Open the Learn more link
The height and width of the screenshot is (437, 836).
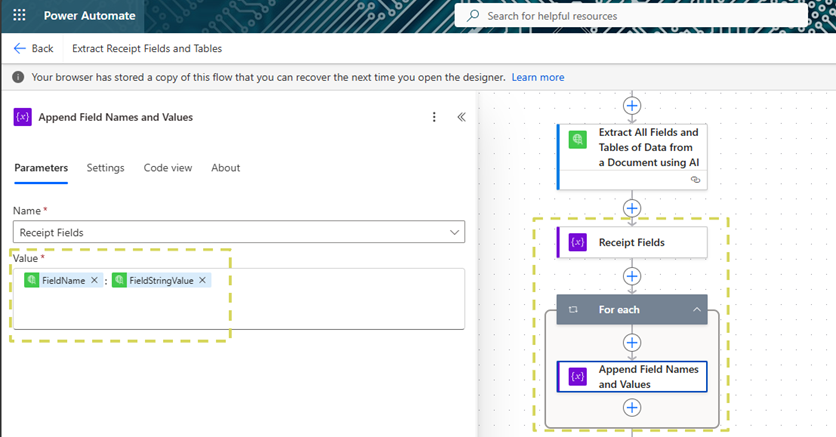pyautogui.click(x=537, y=77)
